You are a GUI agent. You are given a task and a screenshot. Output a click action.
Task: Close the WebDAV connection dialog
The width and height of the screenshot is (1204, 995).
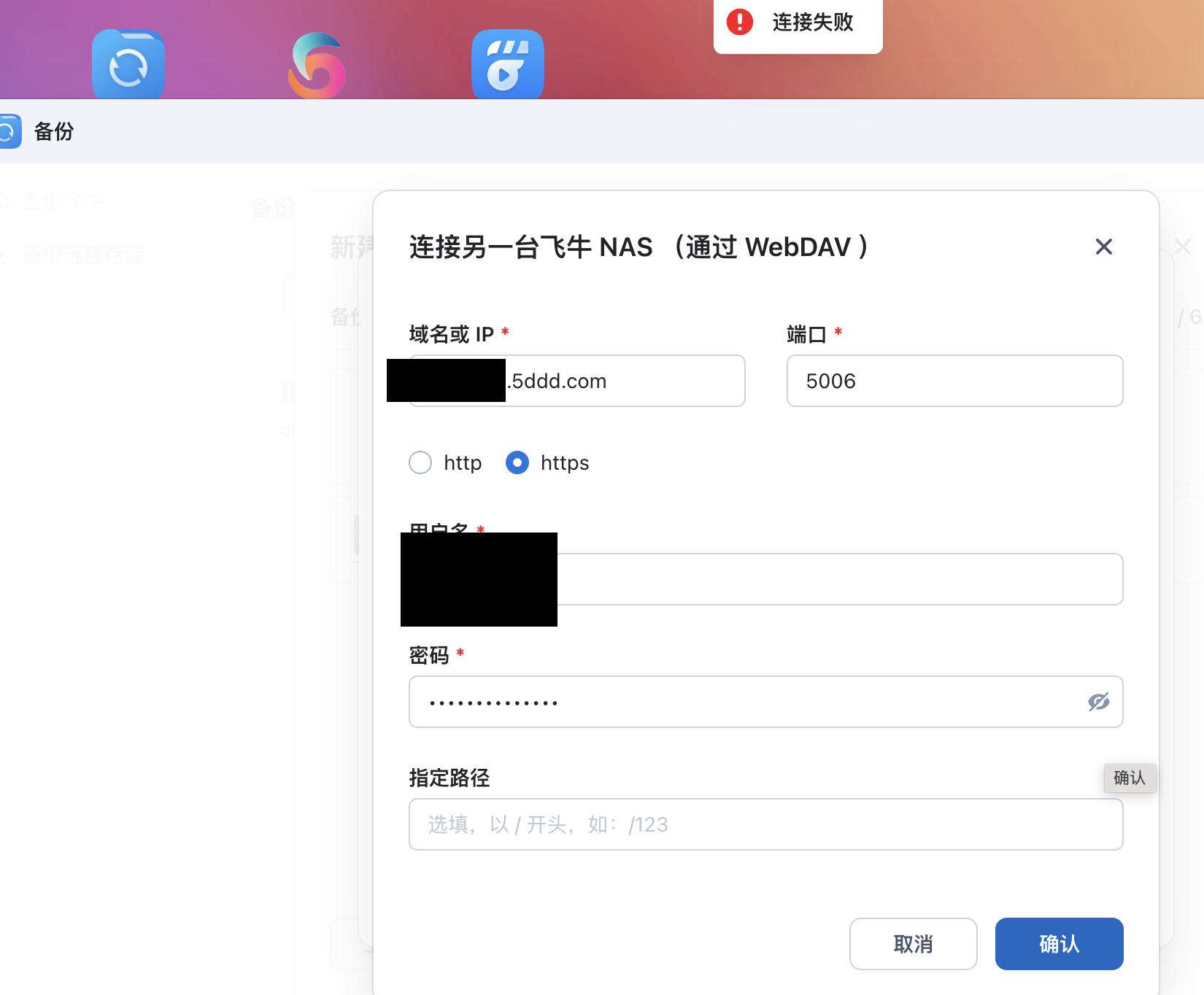[1104, 247]
